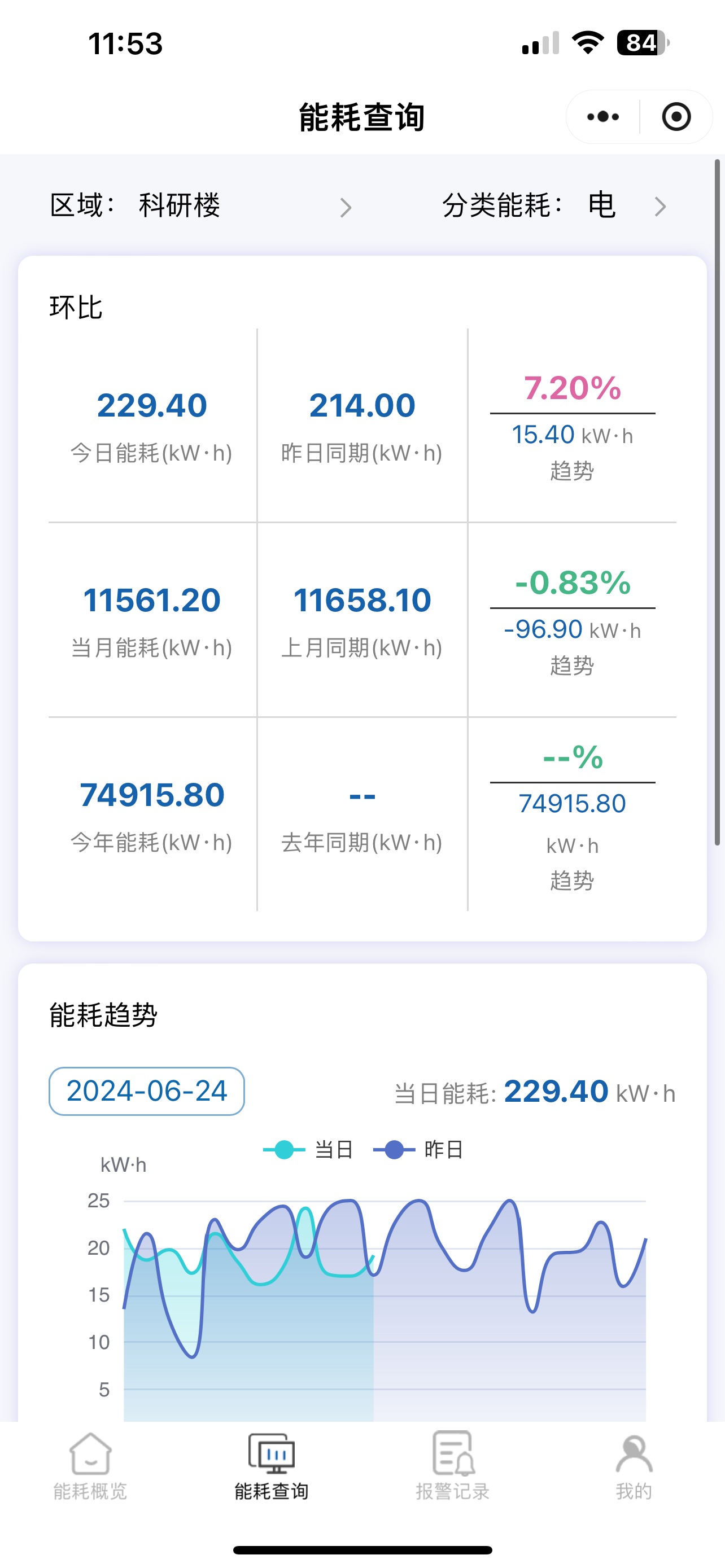The image size is (725, 1568).
Task: Expand the 区域 科研楼 selector chevron
Action: point(346,208)
